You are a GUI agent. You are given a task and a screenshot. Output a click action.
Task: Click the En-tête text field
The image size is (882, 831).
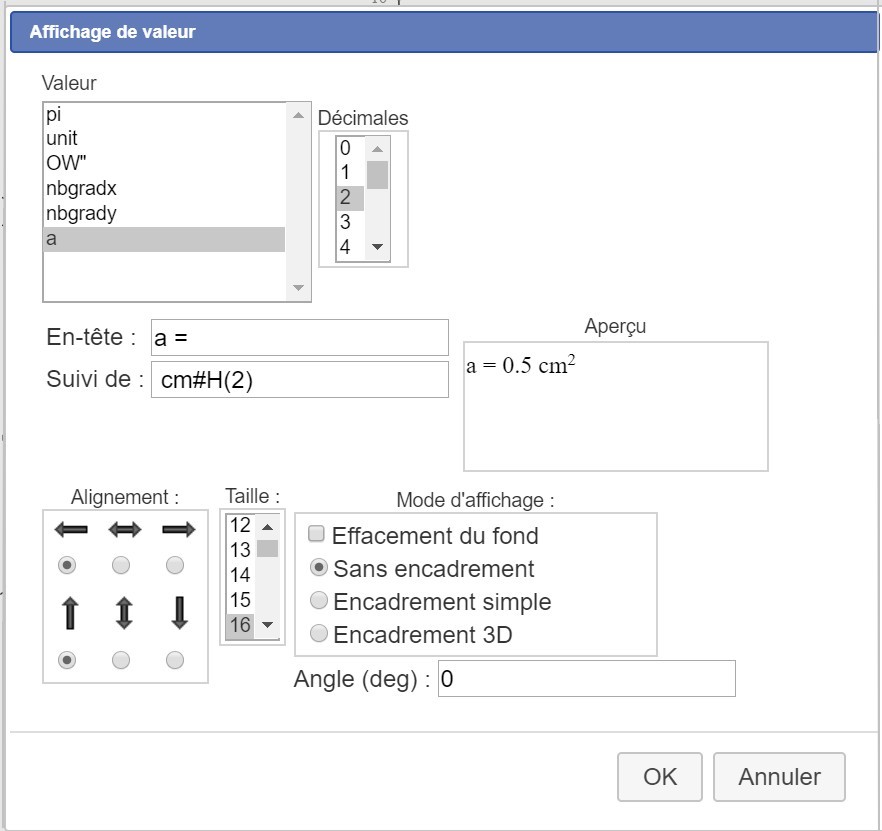299,338
